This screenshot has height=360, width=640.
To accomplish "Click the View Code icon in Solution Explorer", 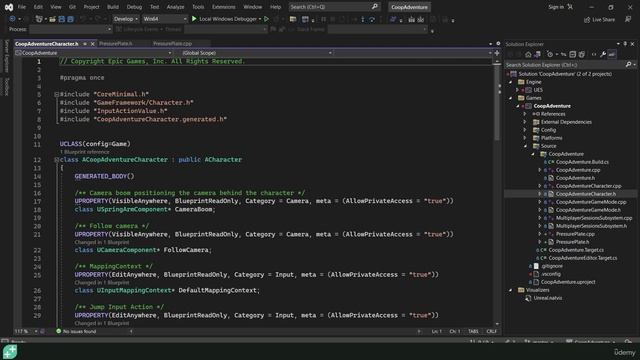I will 594,54.
